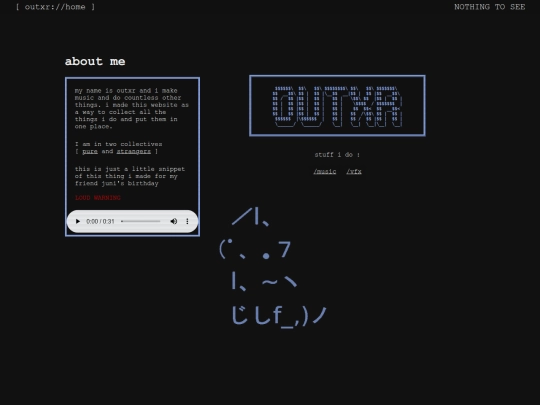The width and height of the screenshot is (540, 405).
Task: Click the LOUD WARNING red text
Action: click(98, 198)
